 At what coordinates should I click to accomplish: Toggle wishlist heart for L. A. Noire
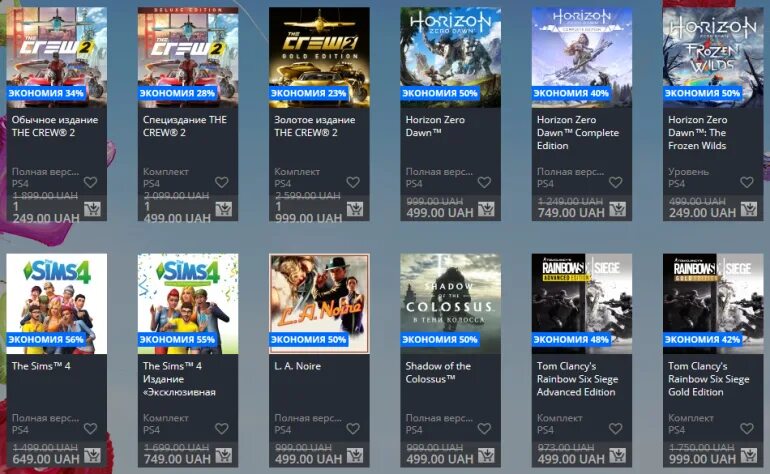click(x=353, y=428)
